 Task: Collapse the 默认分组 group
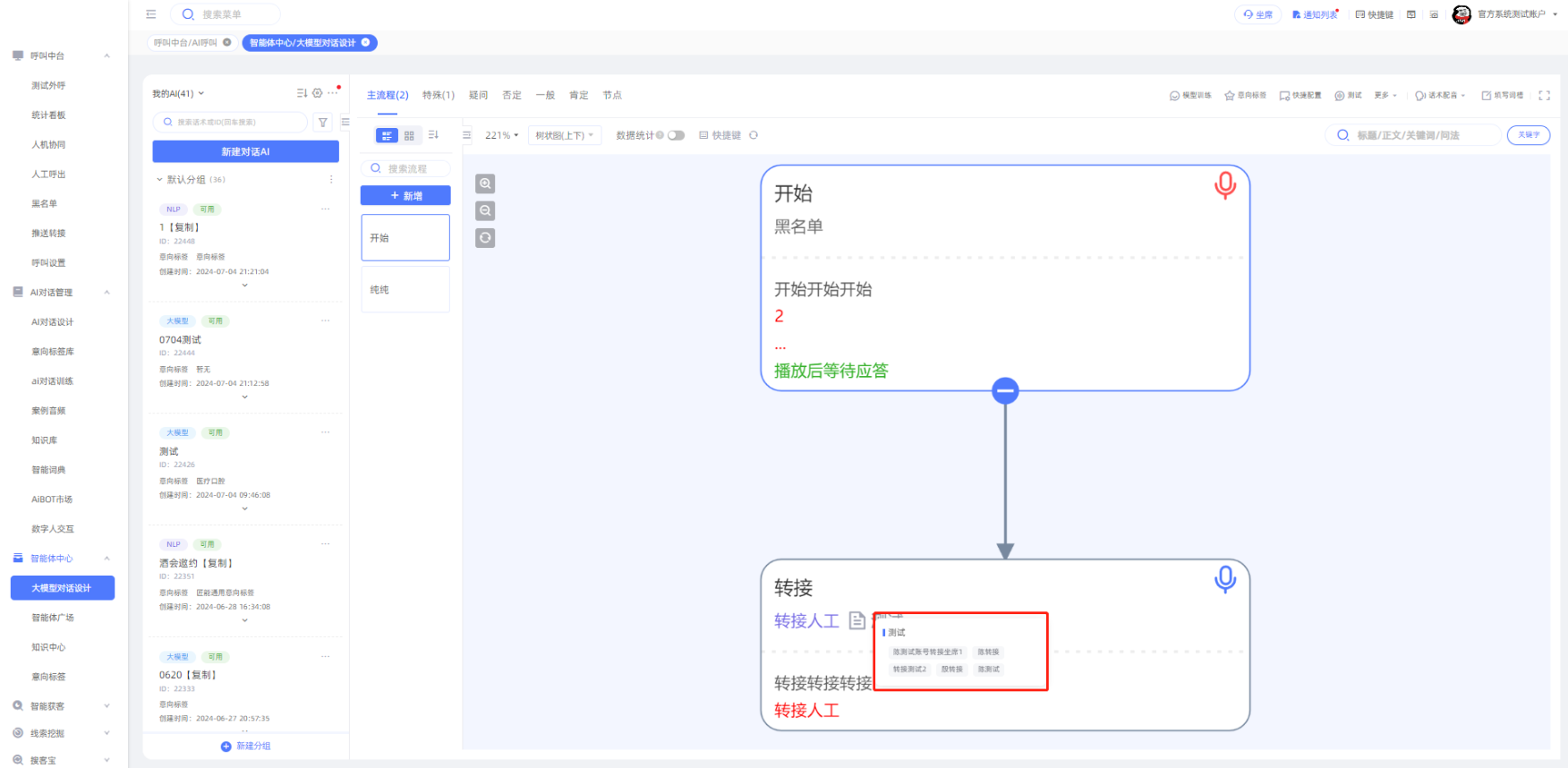tap(160, 180)
